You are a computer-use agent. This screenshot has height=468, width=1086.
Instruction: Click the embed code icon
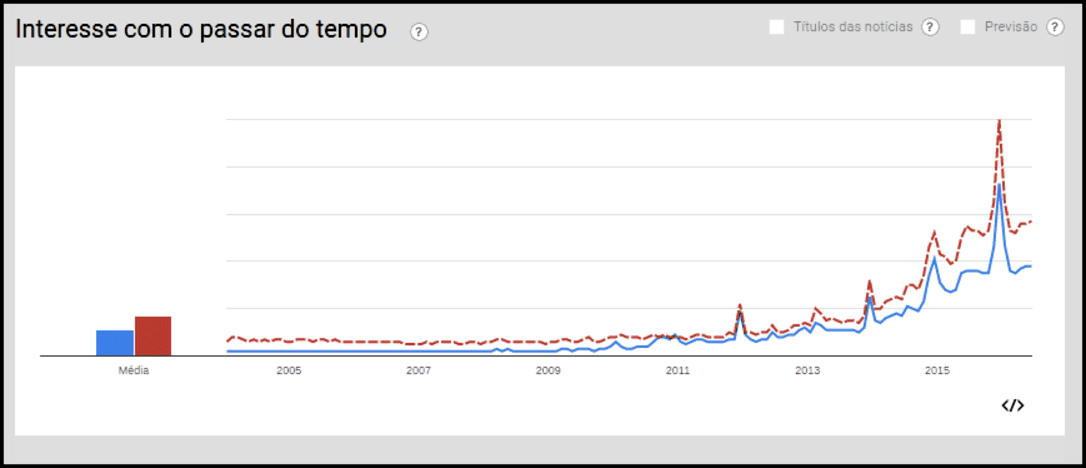click(x=1012, y=405)
